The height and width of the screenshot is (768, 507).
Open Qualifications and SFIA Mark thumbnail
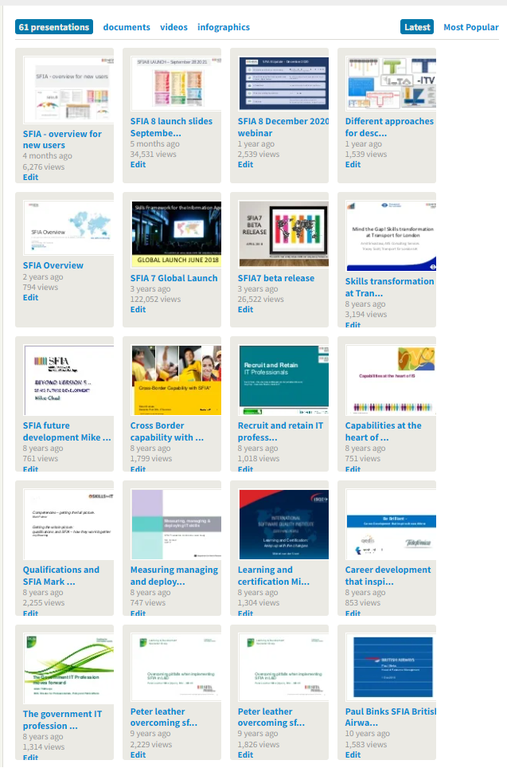pyautogui.click(x=68, y=524)
